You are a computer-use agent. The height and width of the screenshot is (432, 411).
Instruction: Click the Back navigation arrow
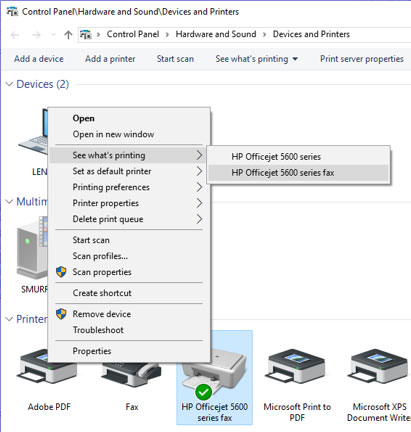tap(15, 35)
